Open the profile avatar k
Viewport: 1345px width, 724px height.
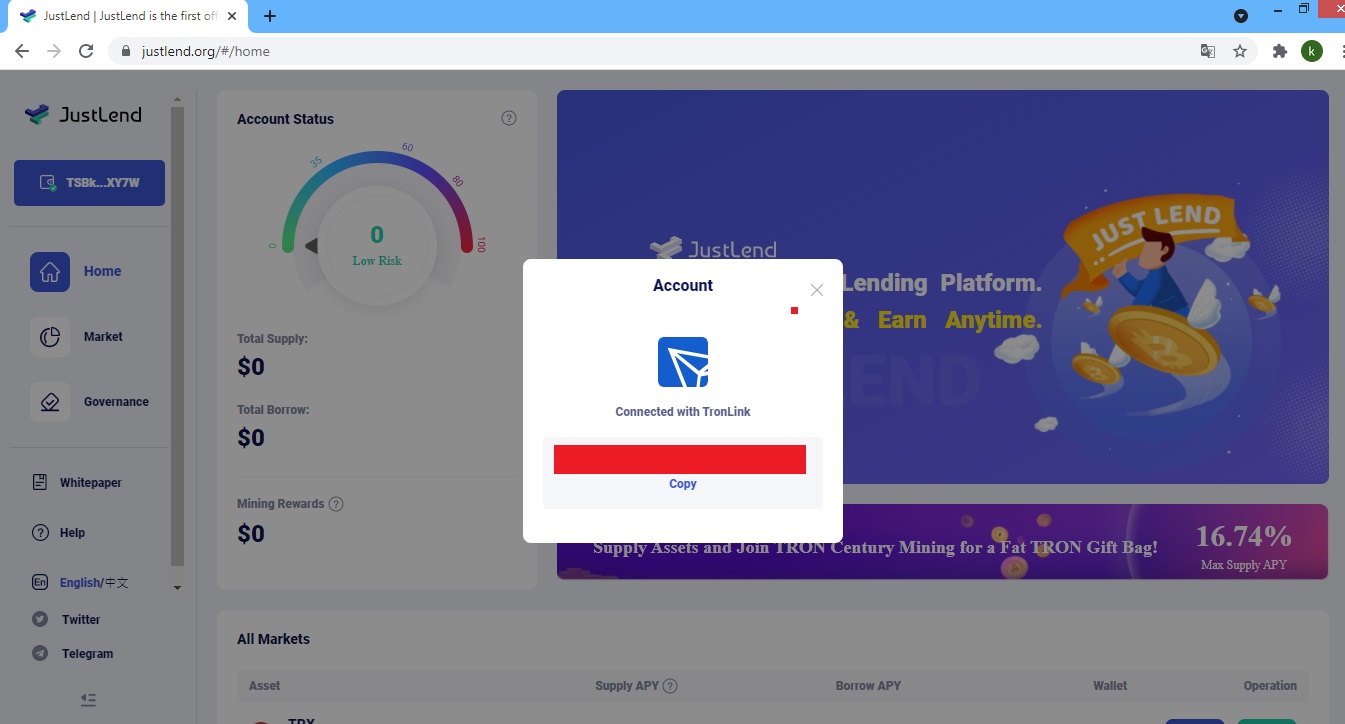[x=1312, y=51]
